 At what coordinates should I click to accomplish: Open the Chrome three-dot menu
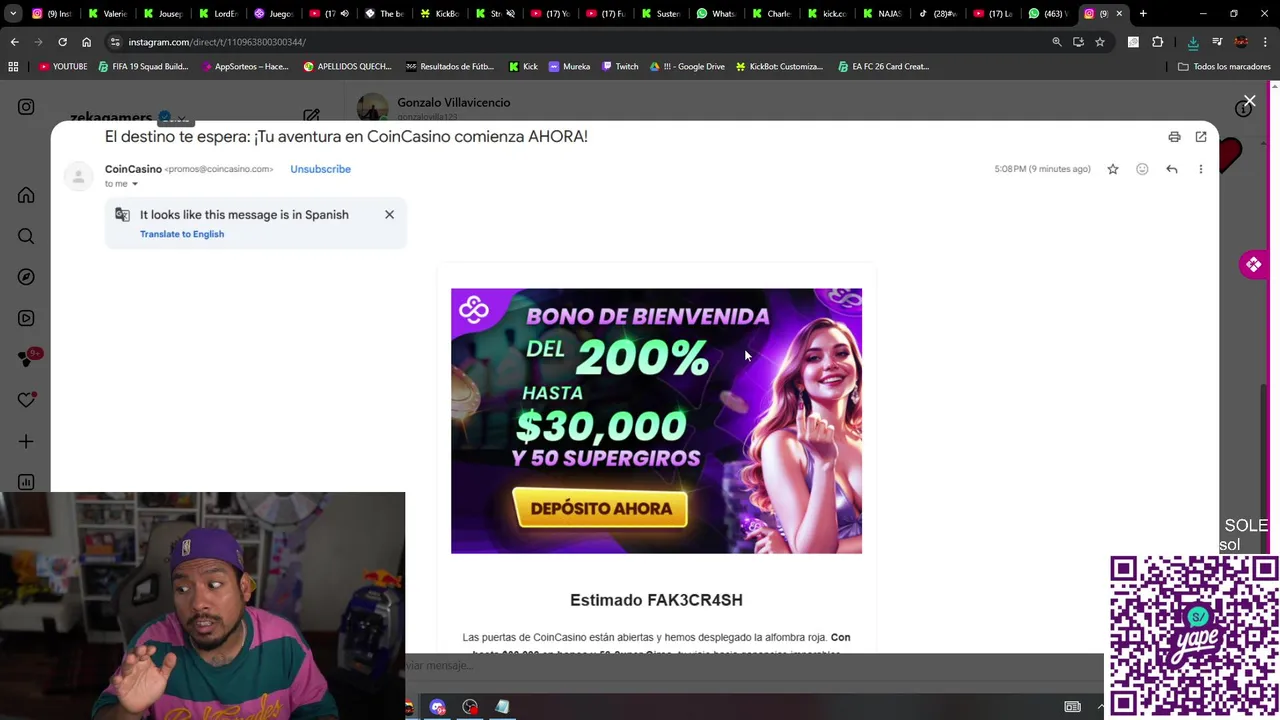coord(1266,42)
